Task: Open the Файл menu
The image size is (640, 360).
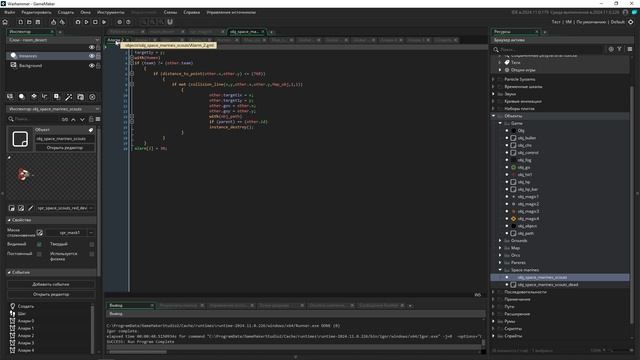Action: [x=10, y=12]
